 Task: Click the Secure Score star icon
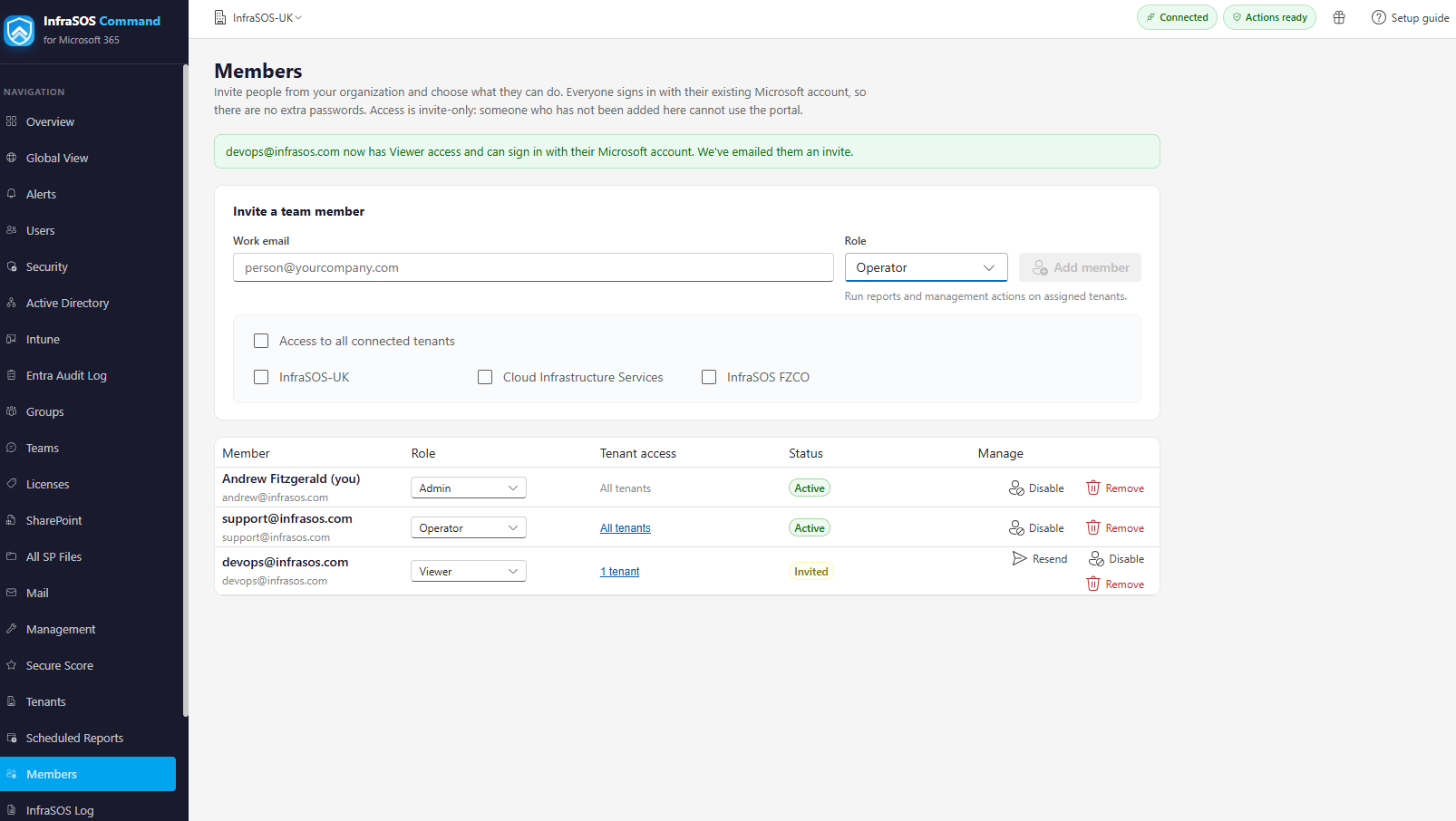12,664
